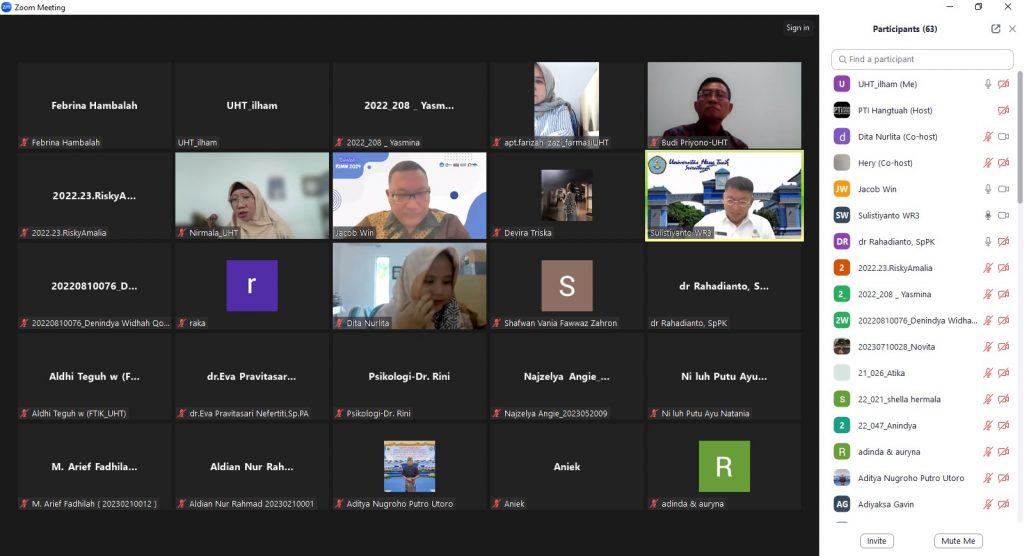Screen dimensions: 1024x556
Task: Click the muted mic icon for Dita Nurlita
Action: pos(988,136)
